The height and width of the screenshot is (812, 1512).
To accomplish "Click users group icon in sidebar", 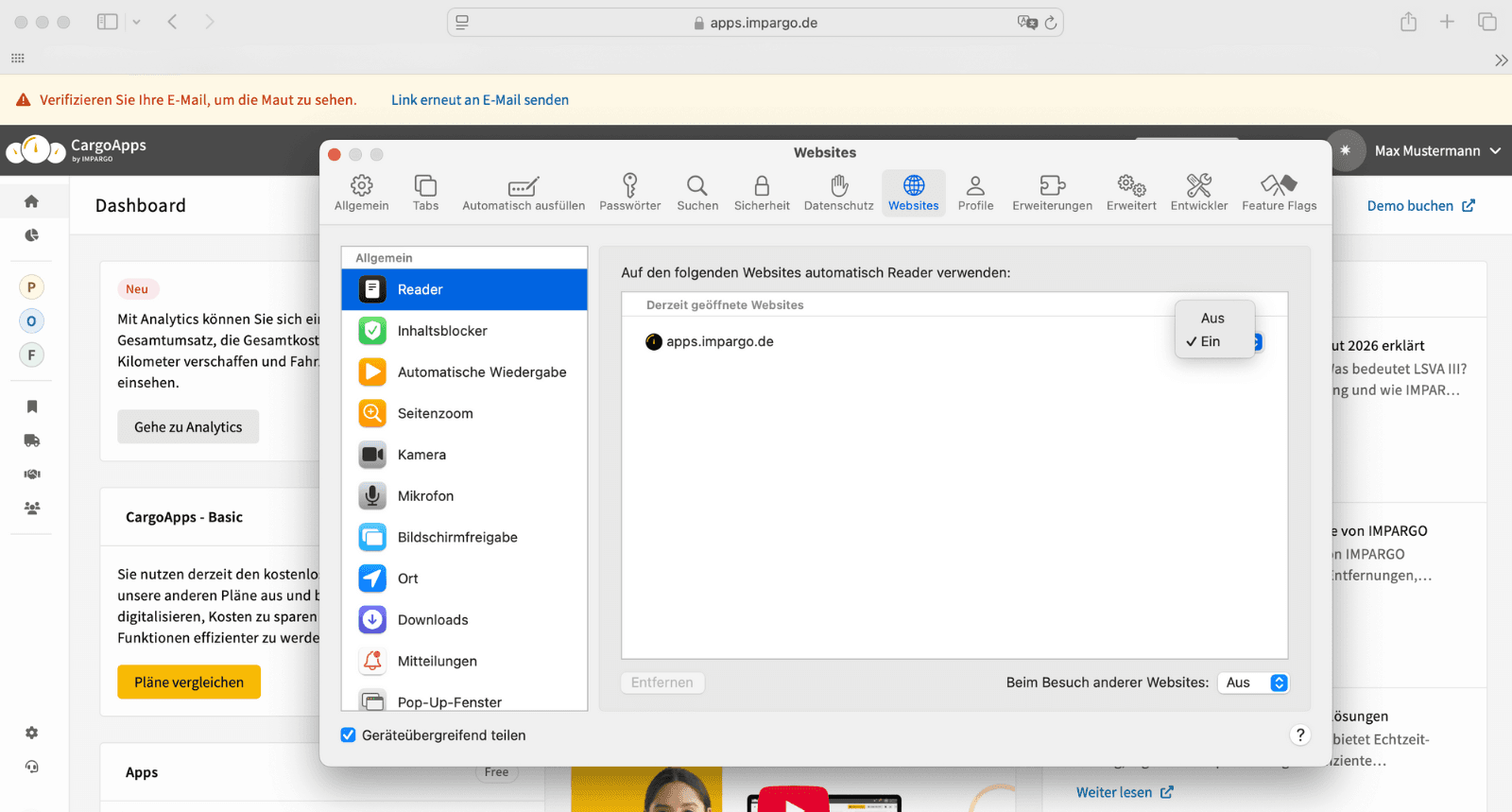I will (31, 508).
